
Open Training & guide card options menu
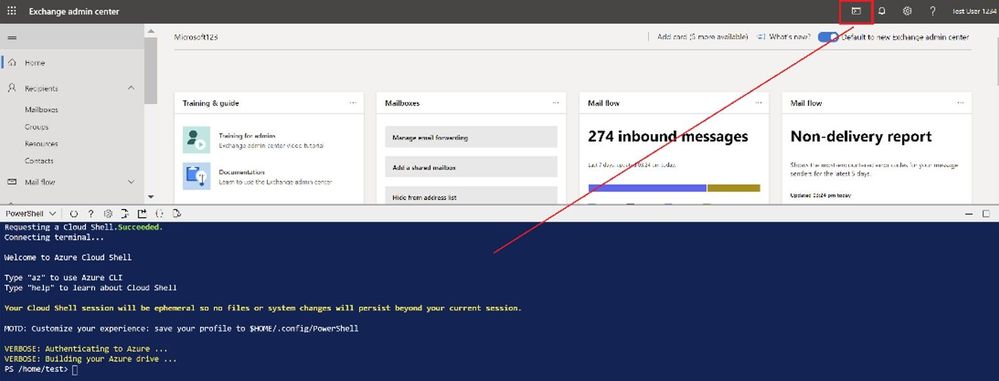353,103
